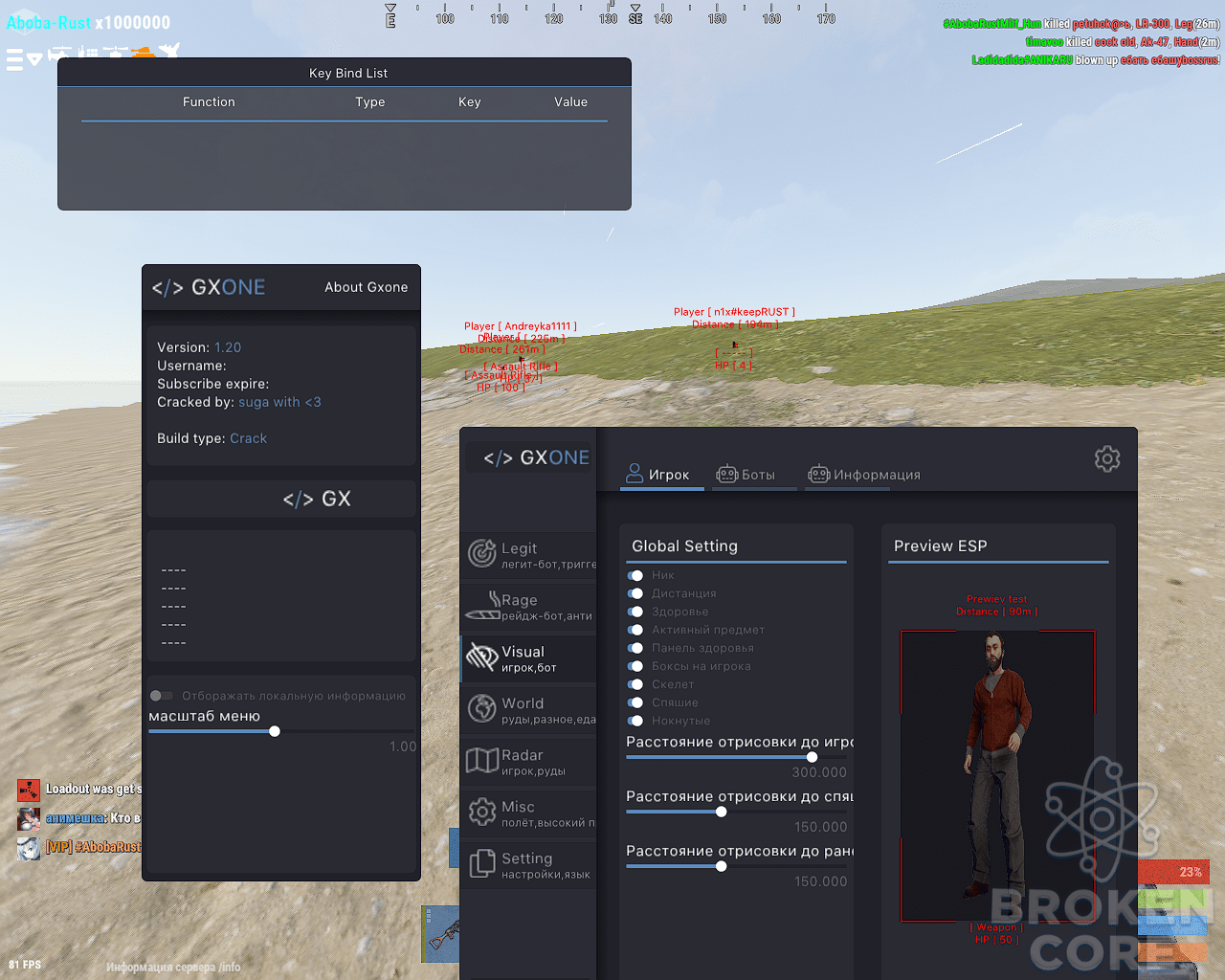Toggle the Панель здоровья option
1225x980 pixels.
pos(635,648)
